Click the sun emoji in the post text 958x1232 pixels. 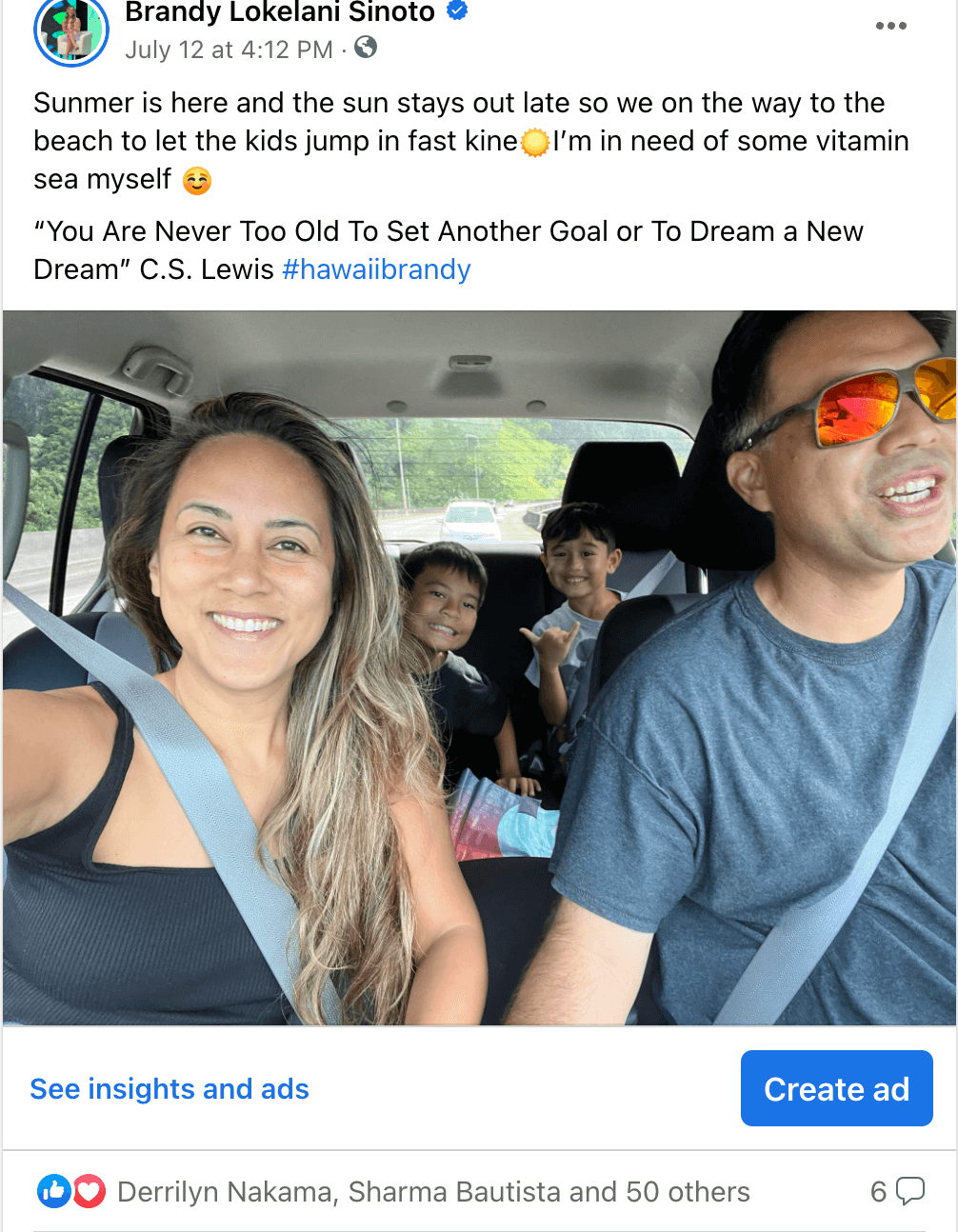tap(535, 142)
